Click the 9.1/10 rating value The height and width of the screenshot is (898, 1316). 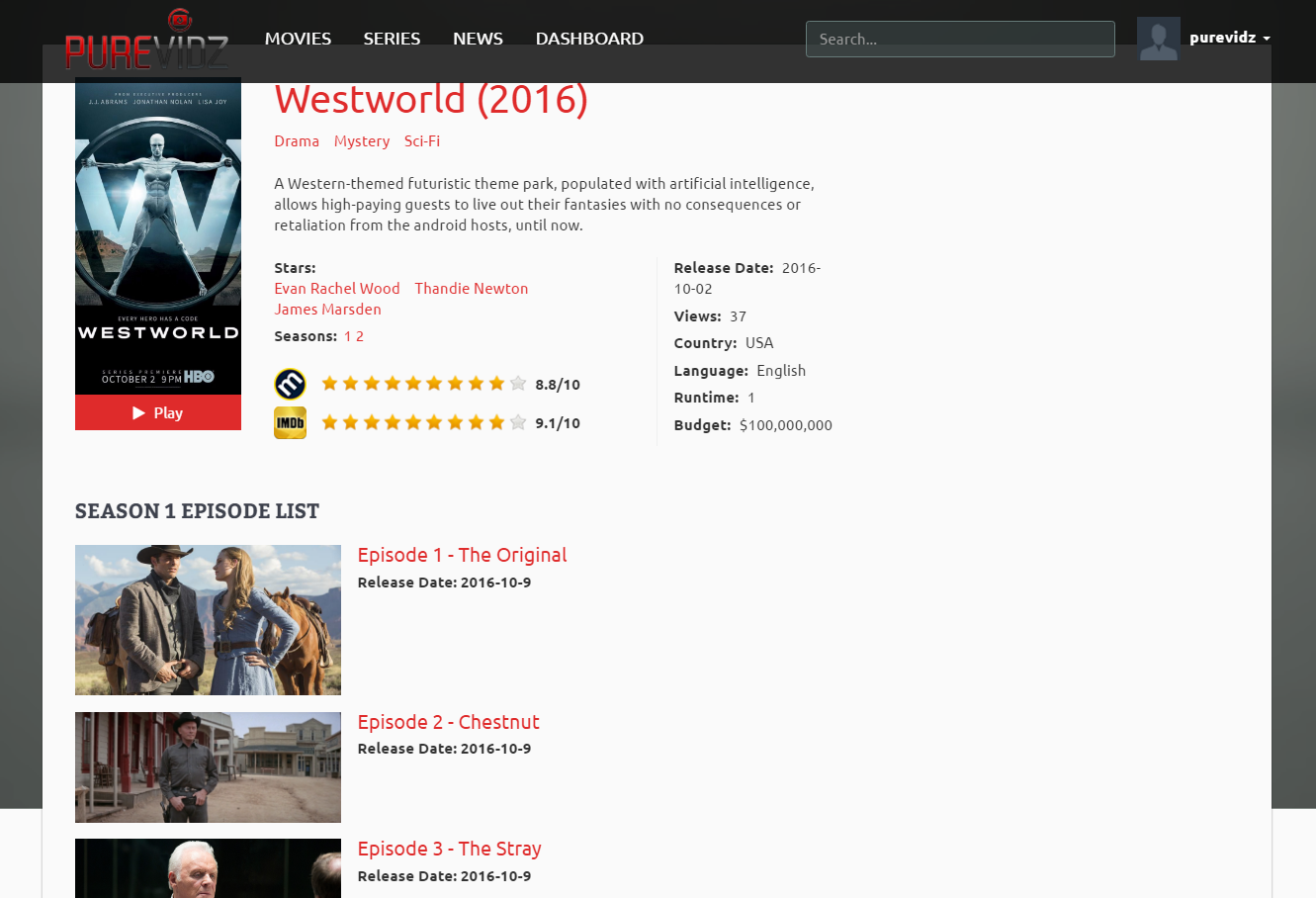[558, 423]
